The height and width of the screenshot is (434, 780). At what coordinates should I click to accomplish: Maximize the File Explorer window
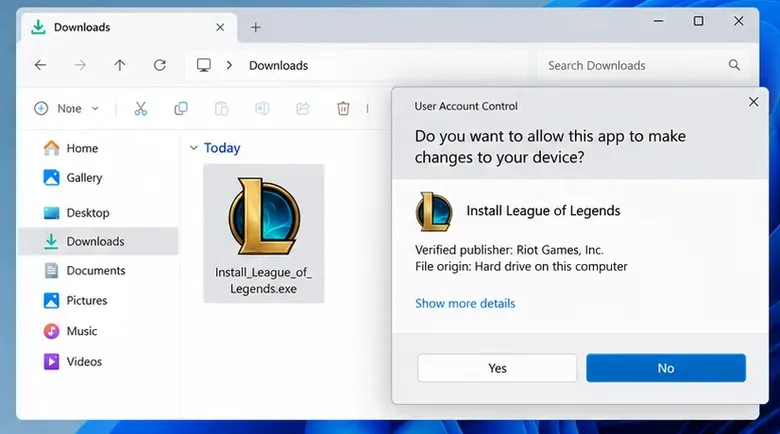[698, 21]
